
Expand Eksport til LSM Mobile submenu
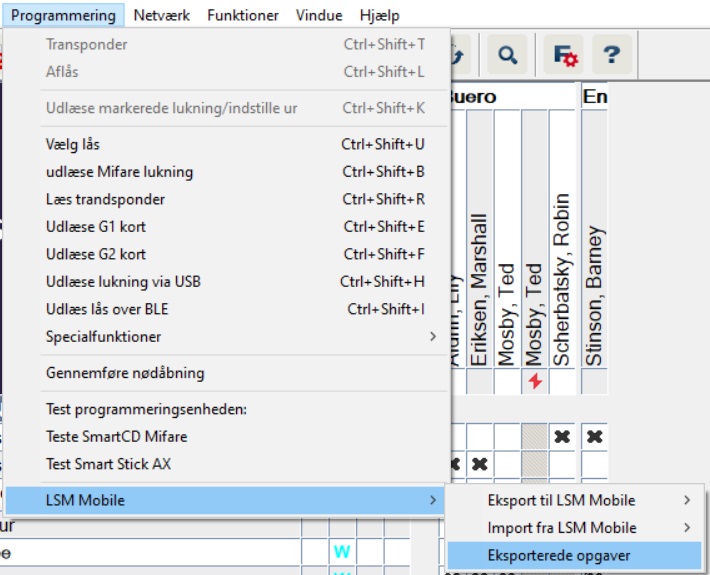pos(686,500)
